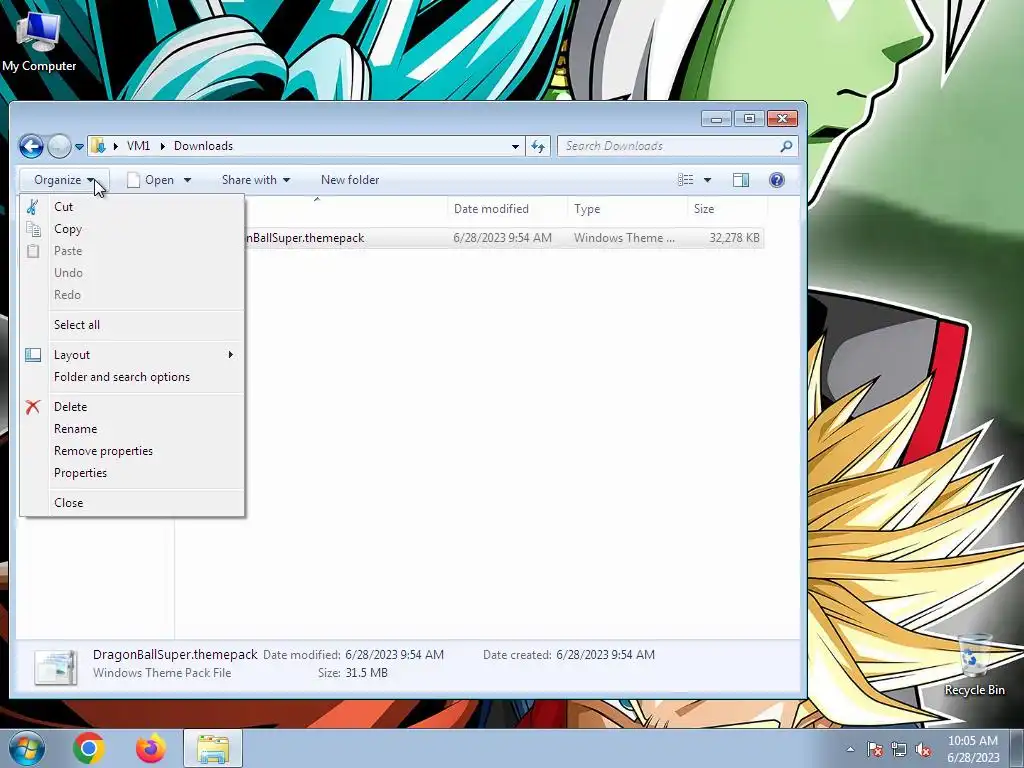Viewport: 1024px width, 768px height.
Task: Click the magnifier search icon
Action: [x=786, y=146]
